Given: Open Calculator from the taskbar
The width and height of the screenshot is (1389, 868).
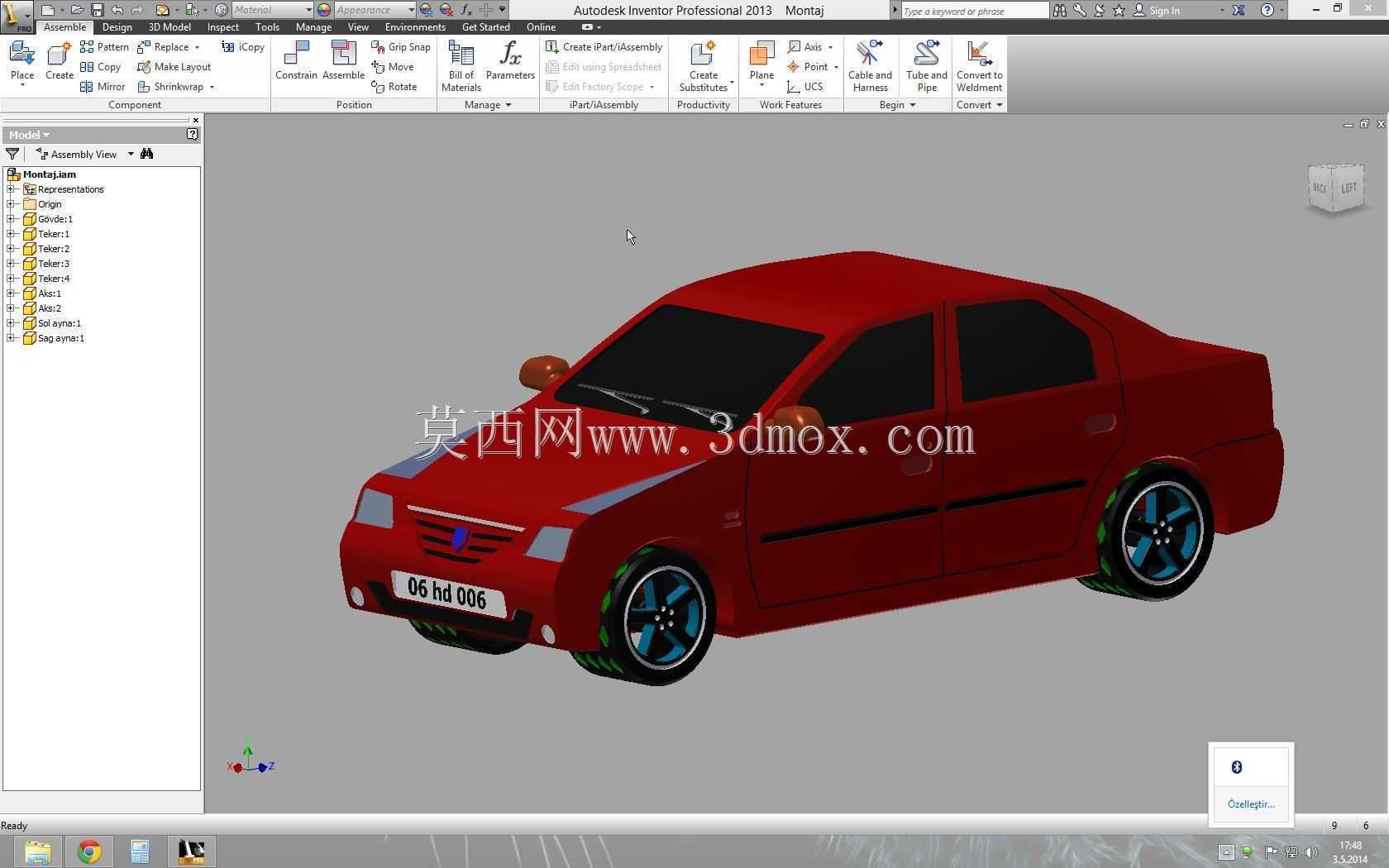Looking at the screenshot, I should pos(140,851).
